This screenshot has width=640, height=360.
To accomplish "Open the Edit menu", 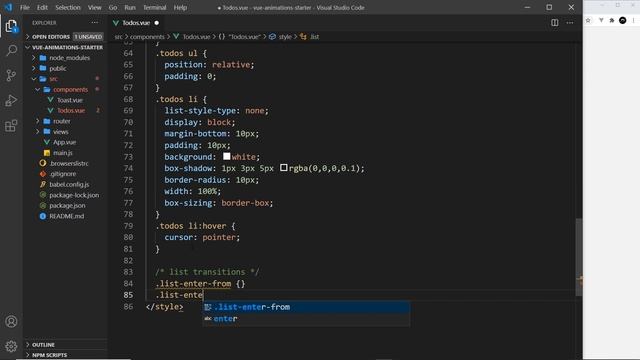I will tap(42, 7).
